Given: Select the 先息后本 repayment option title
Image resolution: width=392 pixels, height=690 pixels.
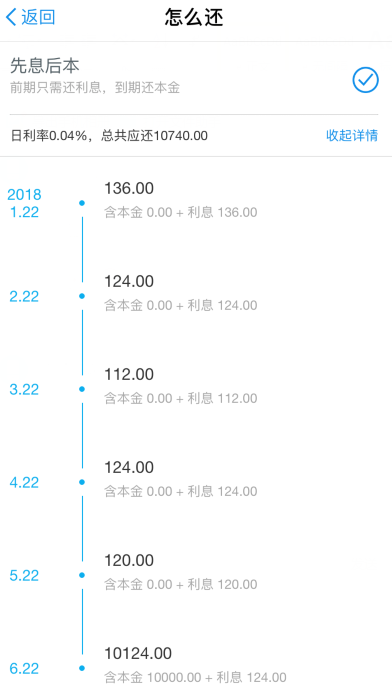Looking at the screenshot, I should click(44, 66).
